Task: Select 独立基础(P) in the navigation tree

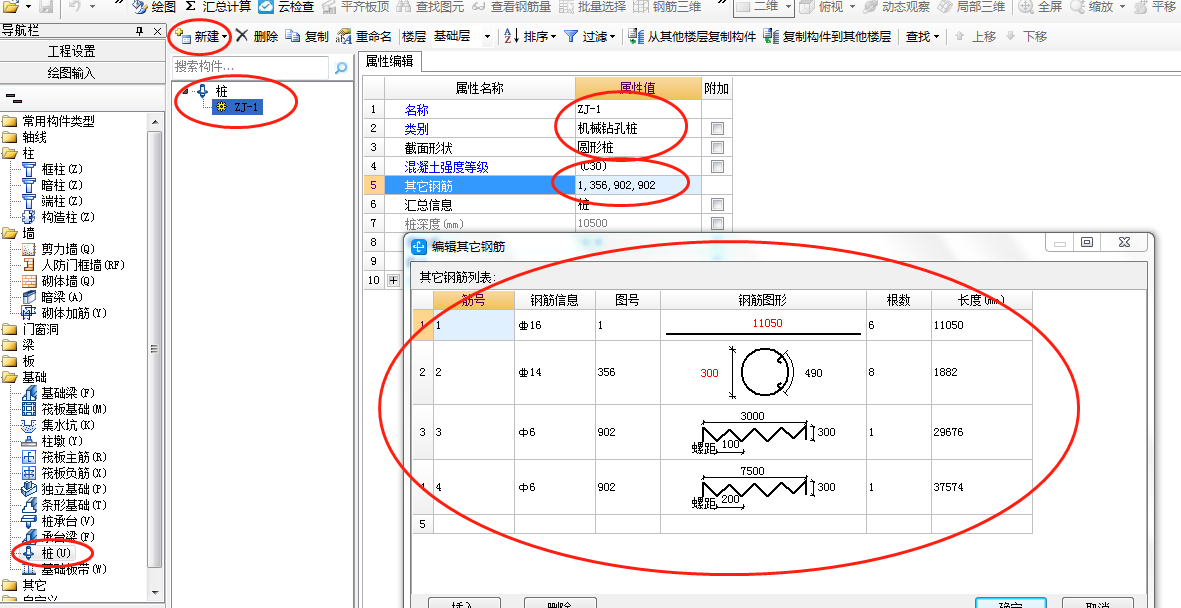Action: tap(74, 489)
